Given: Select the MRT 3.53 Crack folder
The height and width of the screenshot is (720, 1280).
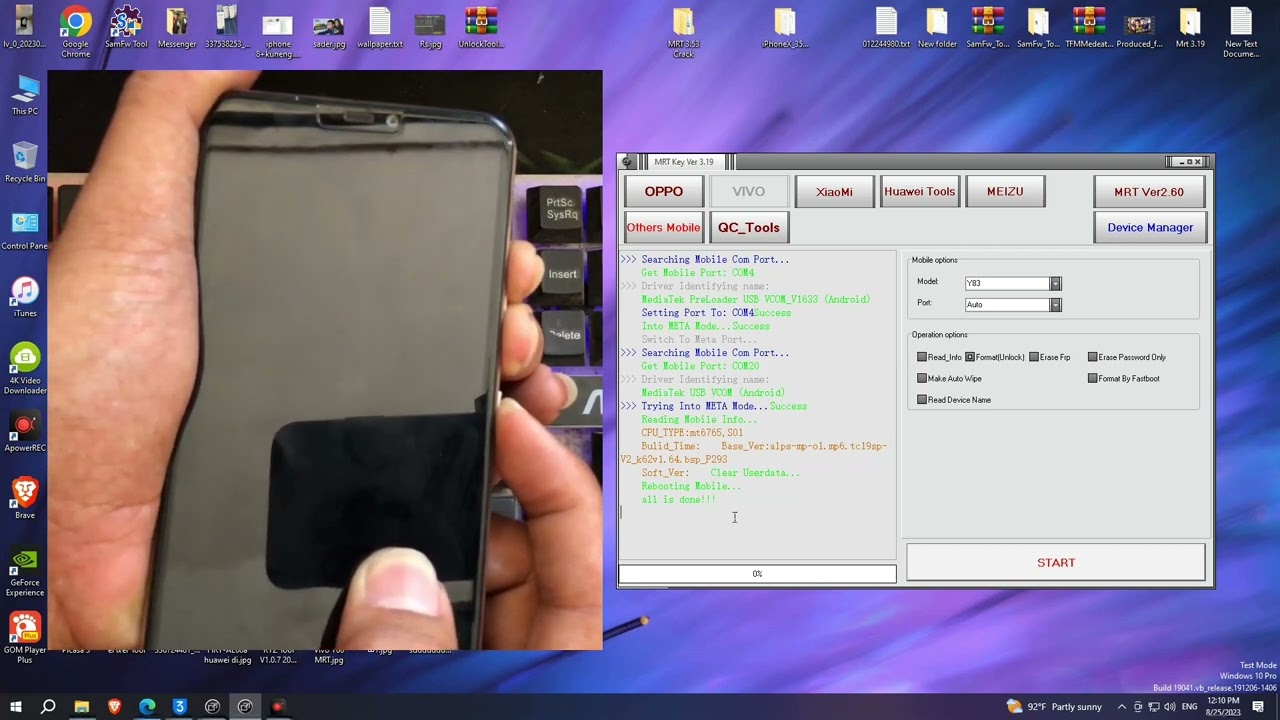Looking at the screenshot, I should [x=683, y=33].
